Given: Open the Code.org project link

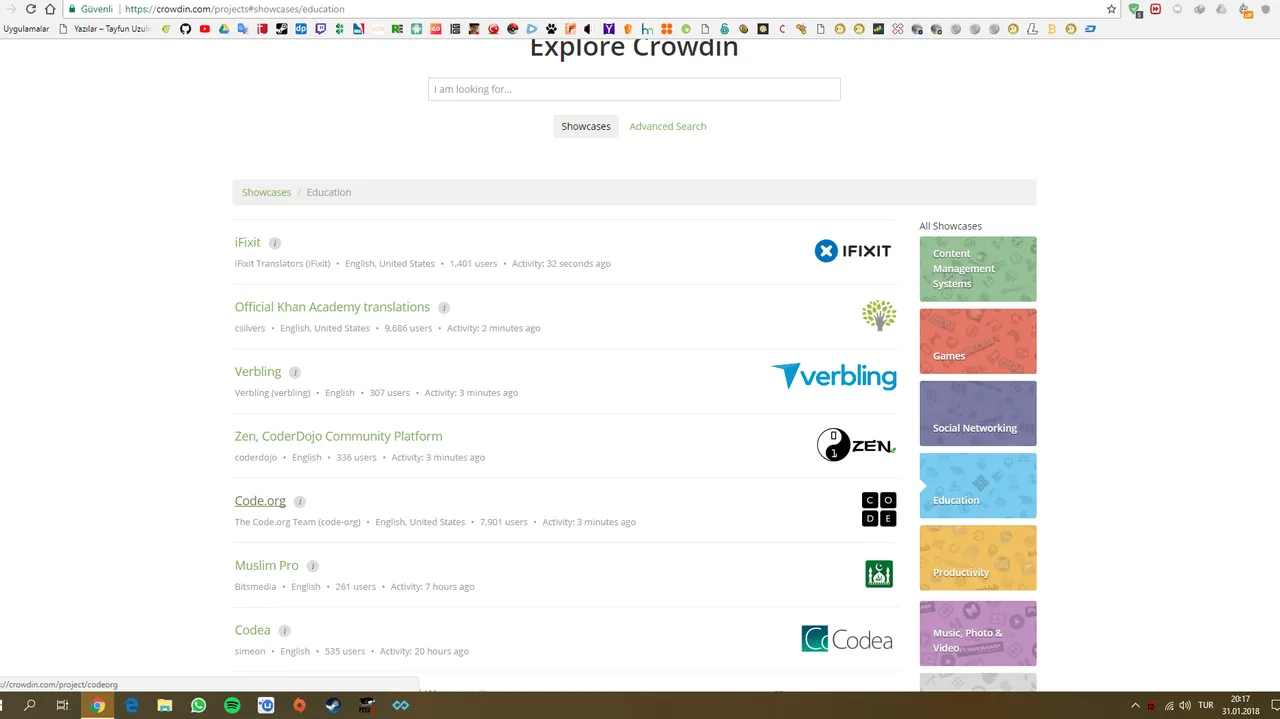Looking at the screenshot, I should (x=260, y=501).
